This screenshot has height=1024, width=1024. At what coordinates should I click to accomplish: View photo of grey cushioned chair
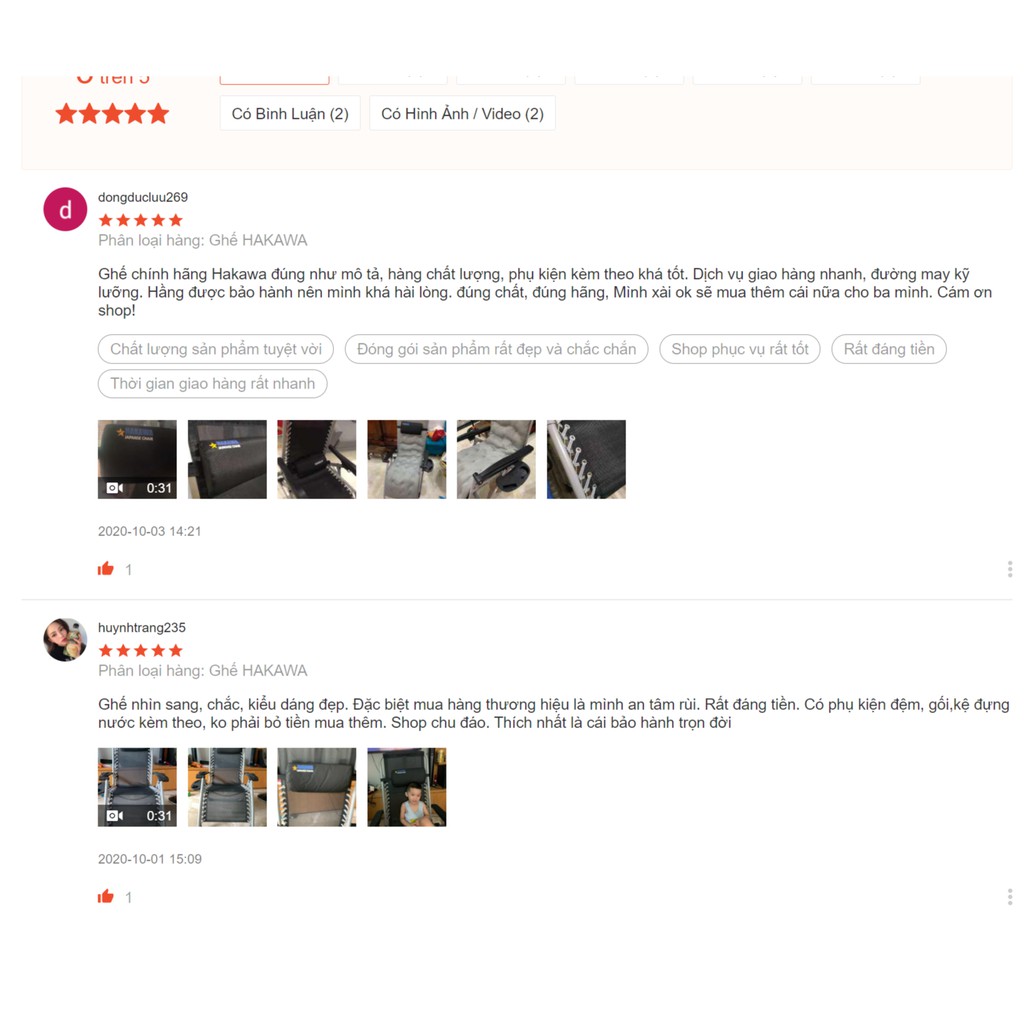coord(407,459)
